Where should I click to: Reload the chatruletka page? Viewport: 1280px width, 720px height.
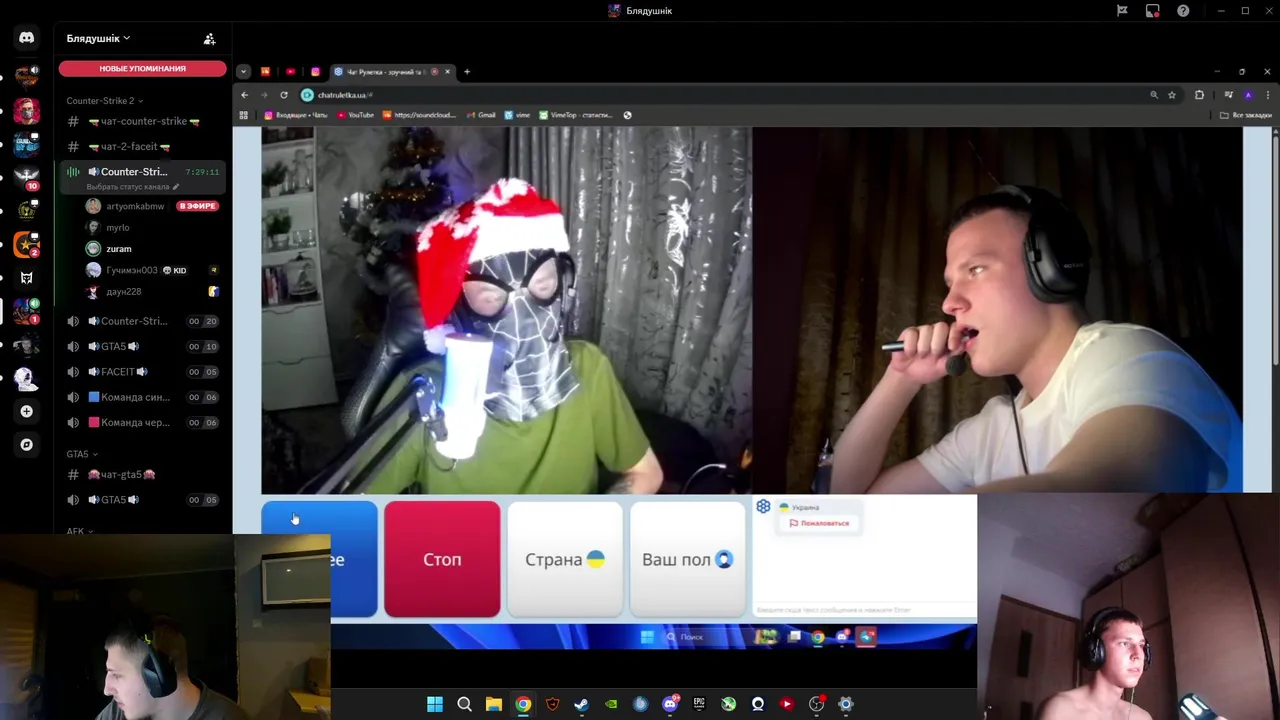click(x=284, y=95)
